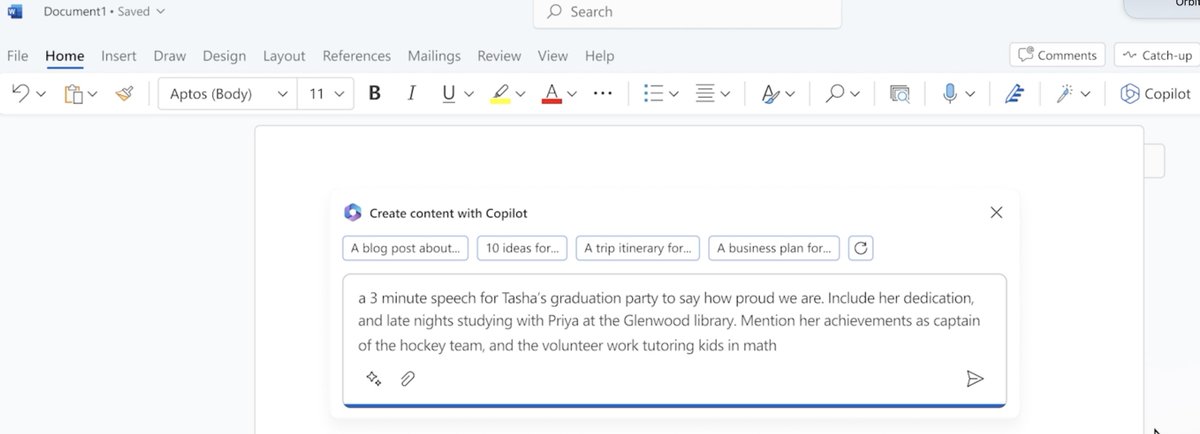Open the Help tab
Viewport: 1200px width, 434px height.
pyautogui.click(x=600, y=56)
